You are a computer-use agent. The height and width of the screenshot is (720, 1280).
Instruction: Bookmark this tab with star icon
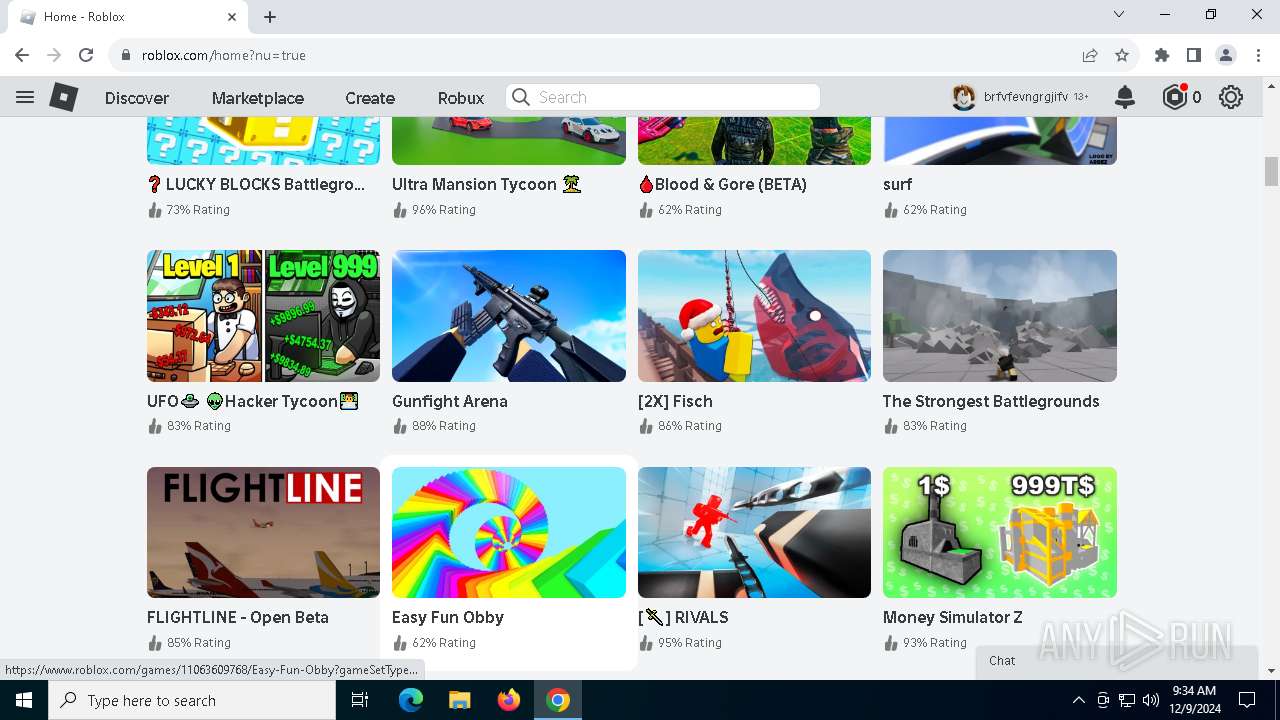(x=1122, y=55)
